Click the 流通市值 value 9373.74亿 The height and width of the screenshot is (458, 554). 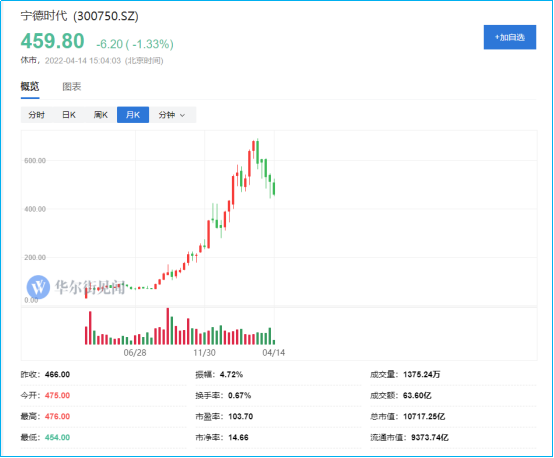coord(430,438)
